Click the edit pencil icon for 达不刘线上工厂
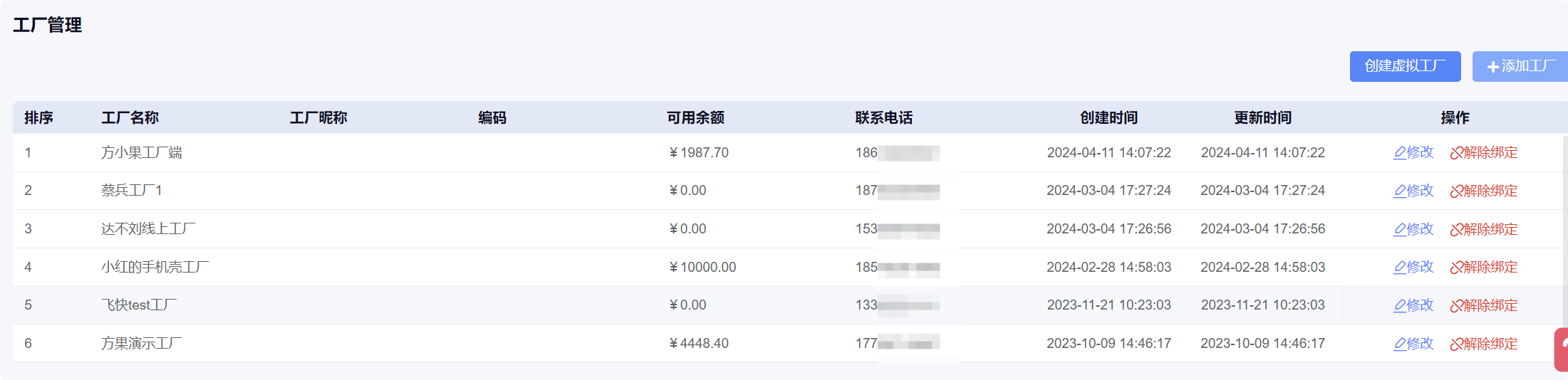Viewport: 1568px width, 380px height. click(x=1399, y=229)
